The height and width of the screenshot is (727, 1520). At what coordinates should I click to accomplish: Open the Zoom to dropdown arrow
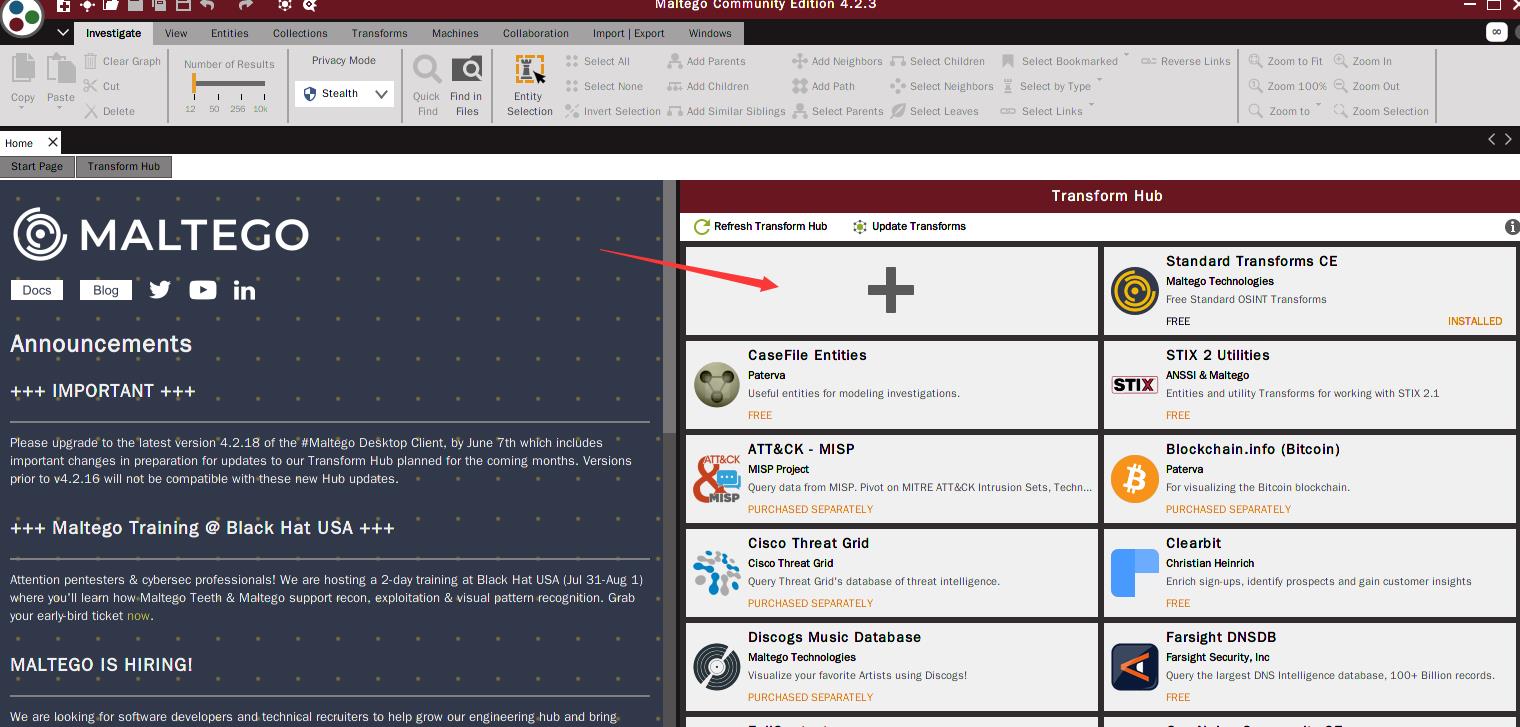(1319, 105)
